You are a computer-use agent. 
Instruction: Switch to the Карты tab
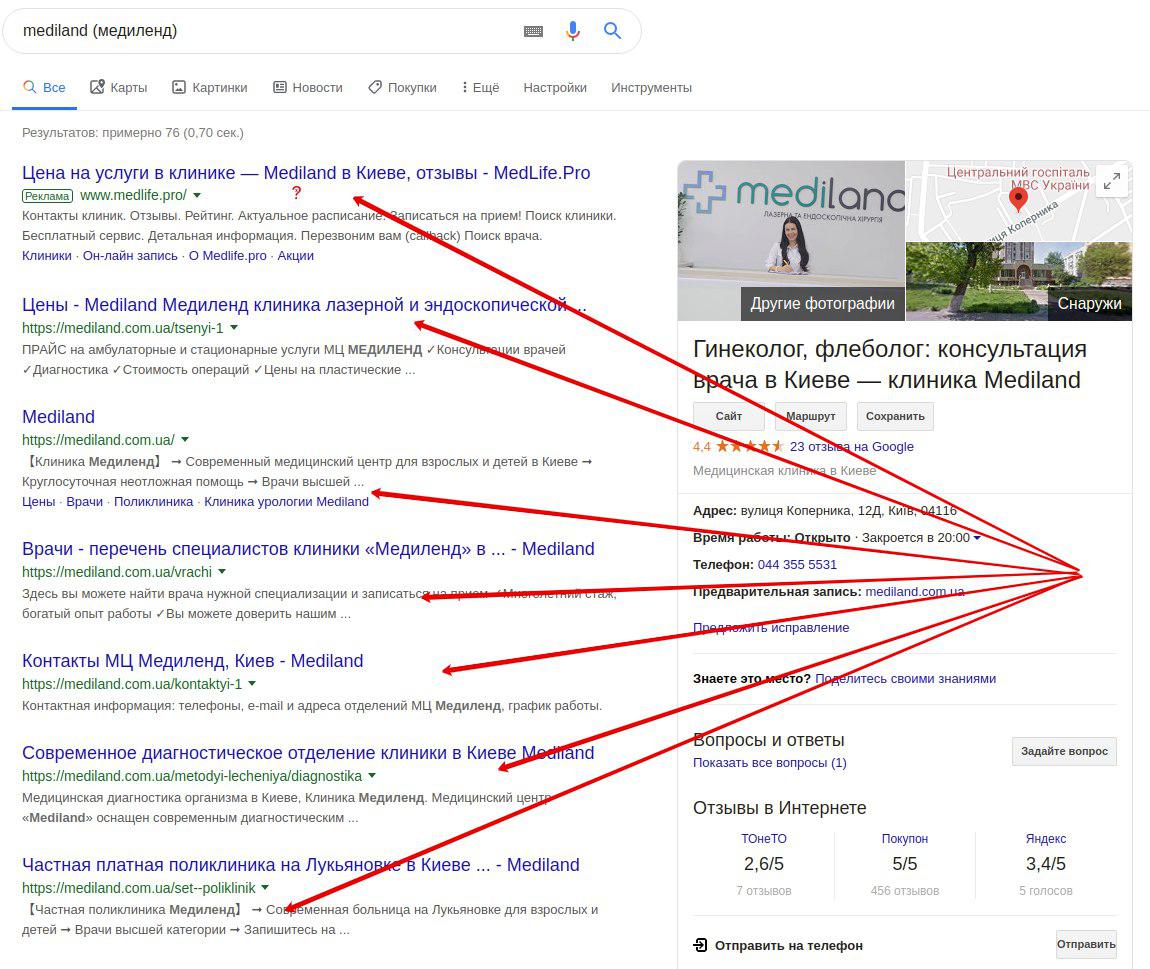tap(118, 87)
